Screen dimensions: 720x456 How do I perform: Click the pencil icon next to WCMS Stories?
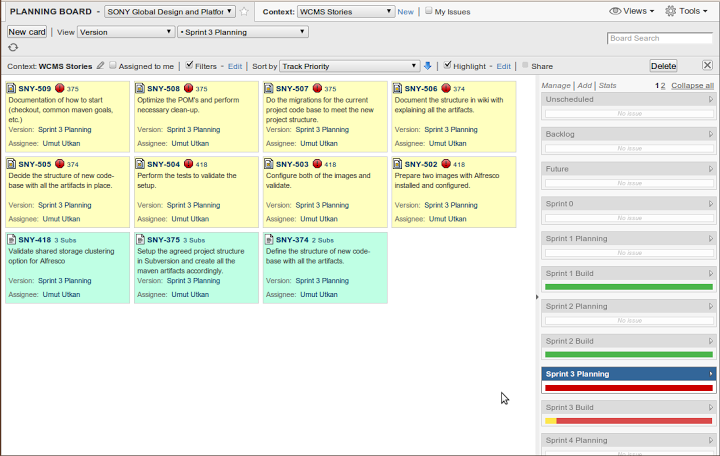(x=101, y=66)
